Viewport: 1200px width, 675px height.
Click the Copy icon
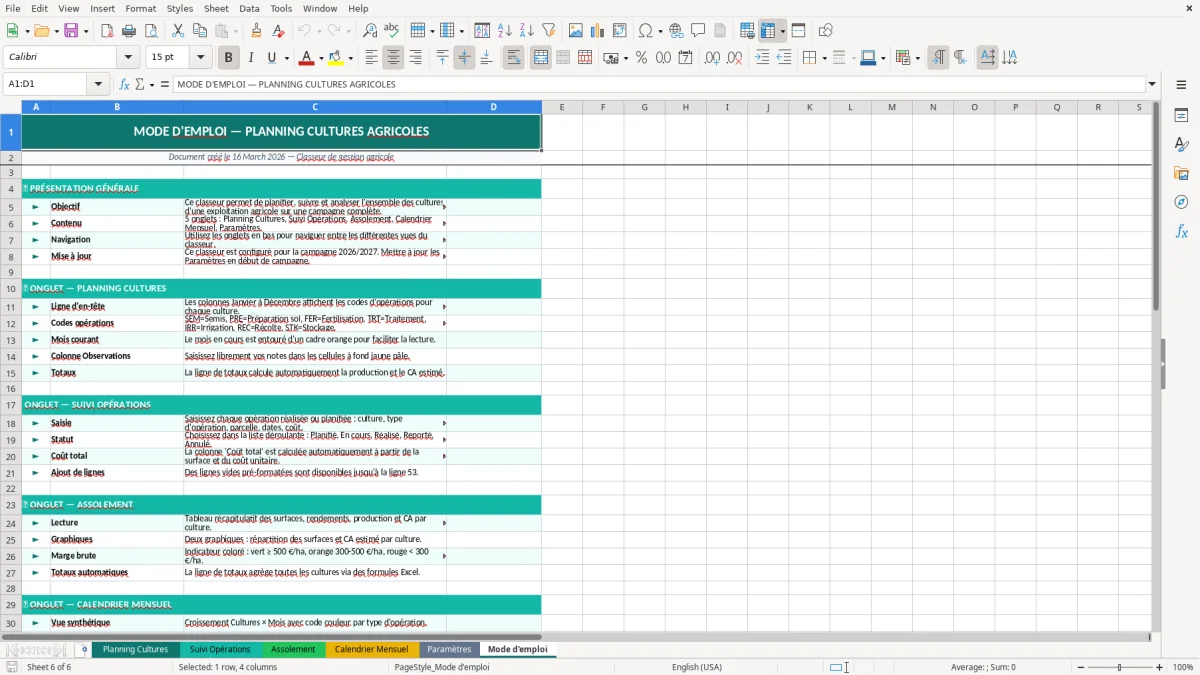coord(200,31)
